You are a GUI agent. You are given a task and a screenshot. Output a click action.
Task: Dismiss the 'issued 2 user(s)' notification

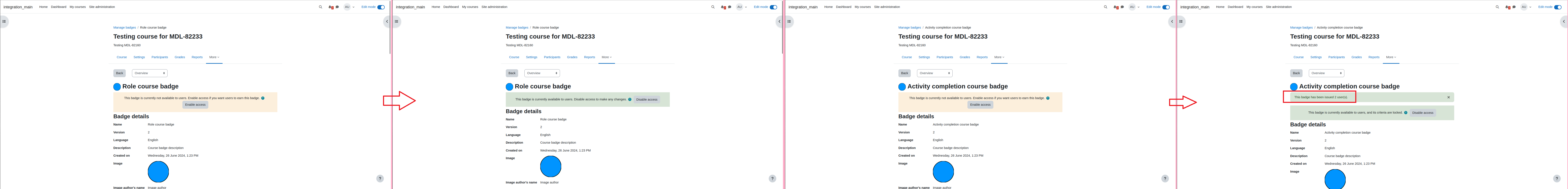tap(1449, 97)
